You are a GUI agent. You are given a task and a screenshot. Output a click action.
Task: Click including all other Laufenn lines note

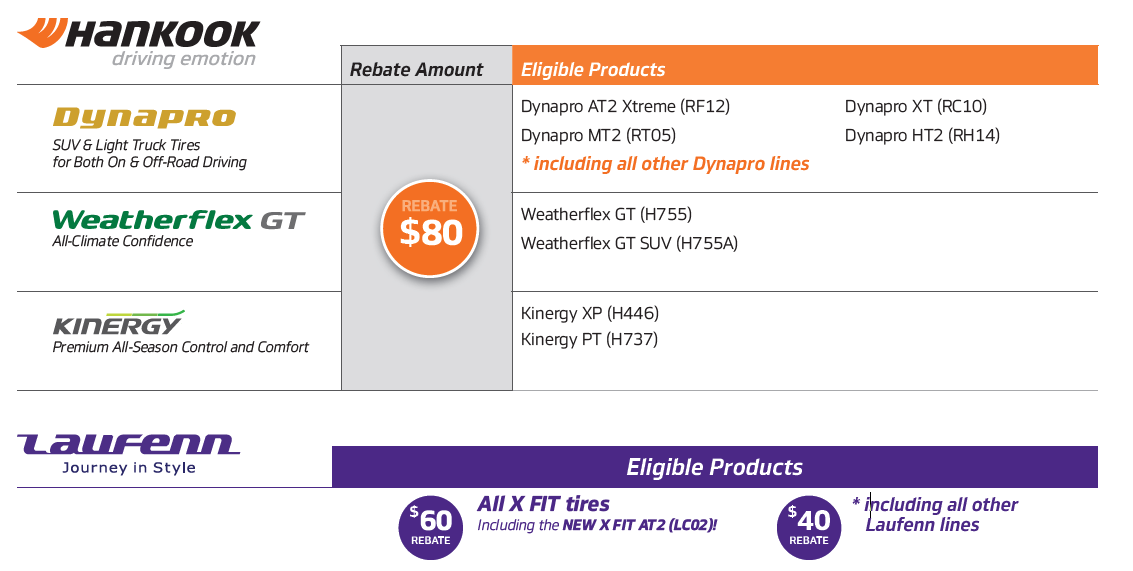[x=935, y=515]
